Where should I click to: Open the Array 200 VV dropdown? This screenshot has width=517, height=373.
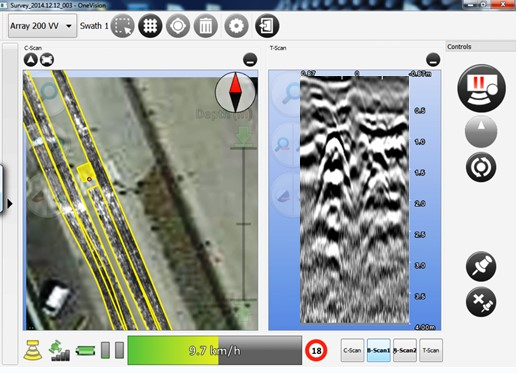click(x=42, y=26)
